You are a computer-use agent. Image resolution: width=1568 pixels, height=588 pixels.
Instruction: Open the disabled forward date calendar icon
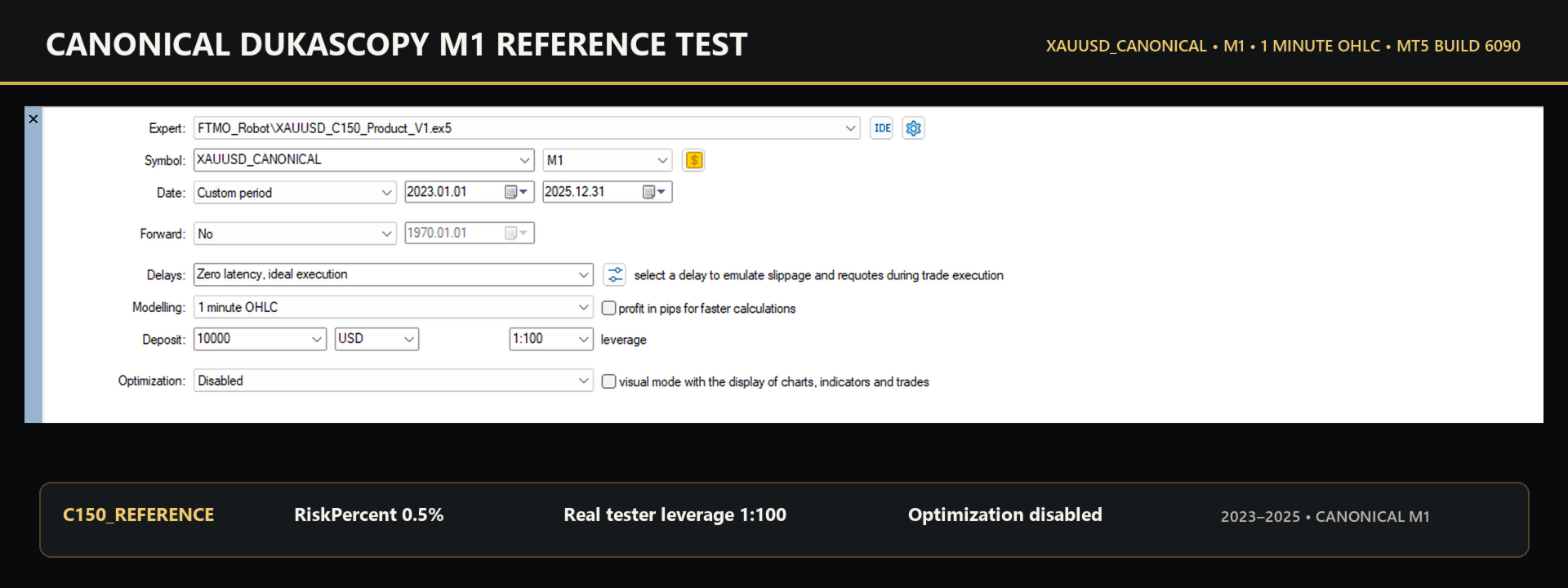point(515,233)
